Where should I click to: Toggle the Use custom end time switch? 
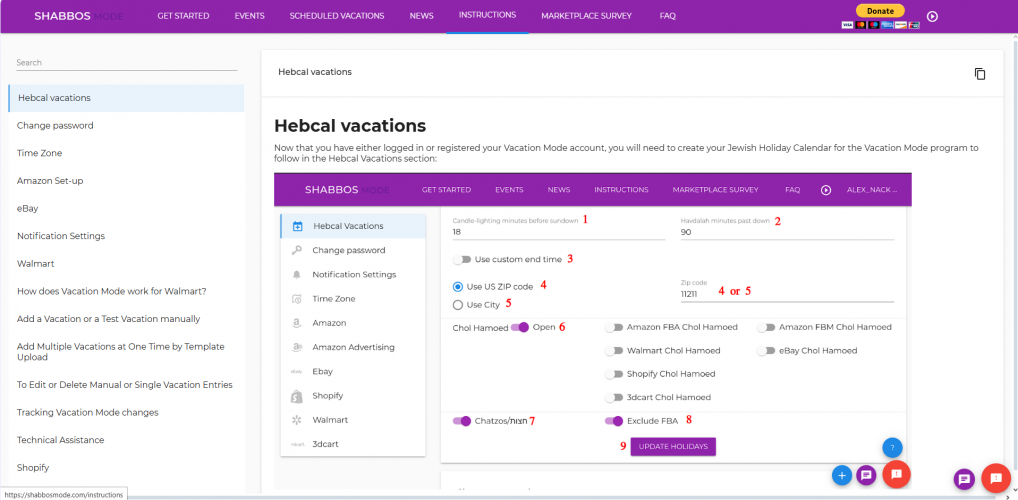461,259
